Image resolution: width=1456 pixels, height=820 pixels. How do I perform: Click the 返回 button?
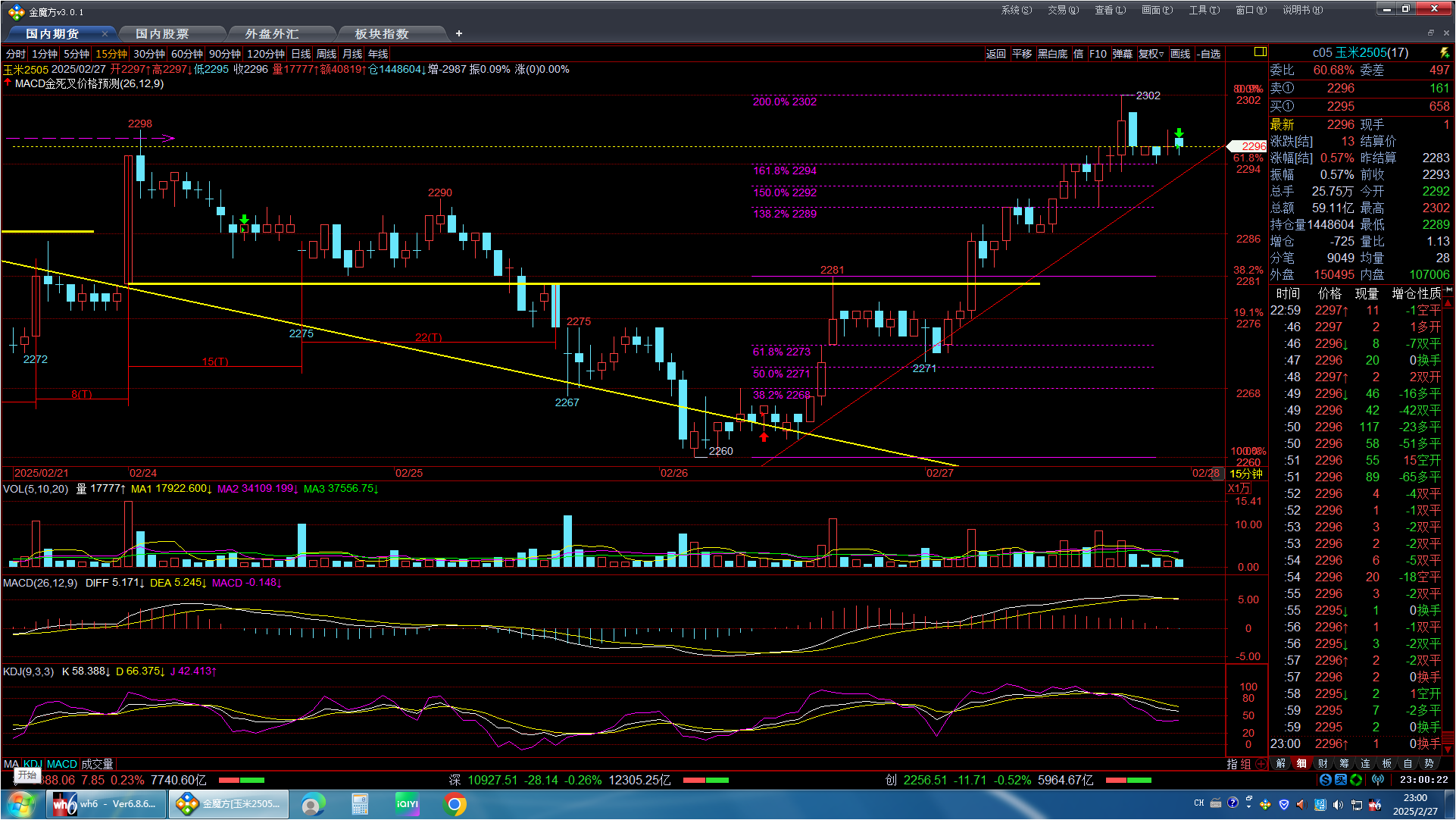[995, 54]
